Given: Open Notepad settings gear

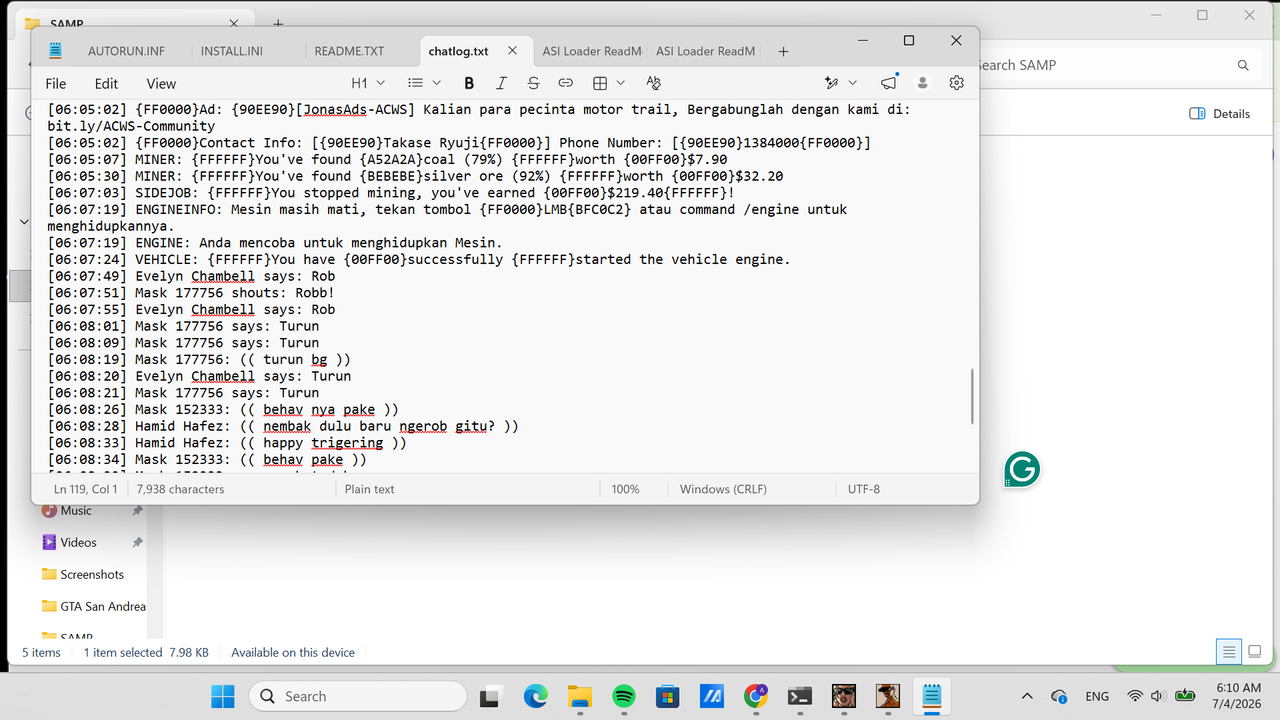Looking at the screenshot, I should click(x=957, y=83).
